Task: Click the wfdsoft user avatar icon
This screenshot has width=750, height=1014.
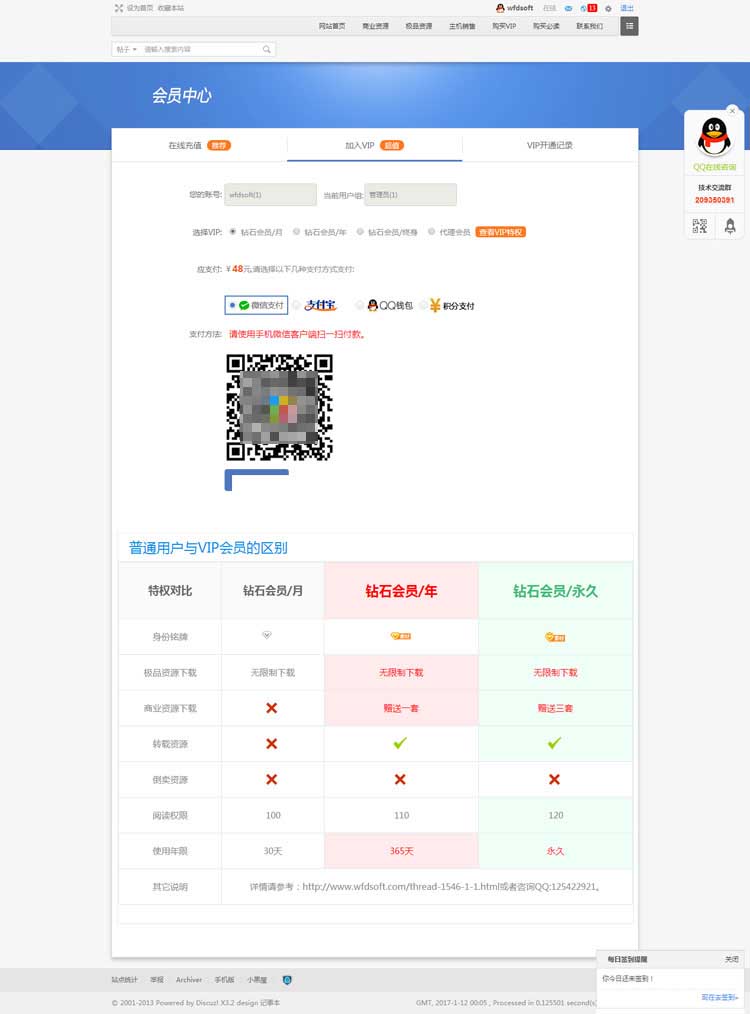Action: click(x=500, y=8)
